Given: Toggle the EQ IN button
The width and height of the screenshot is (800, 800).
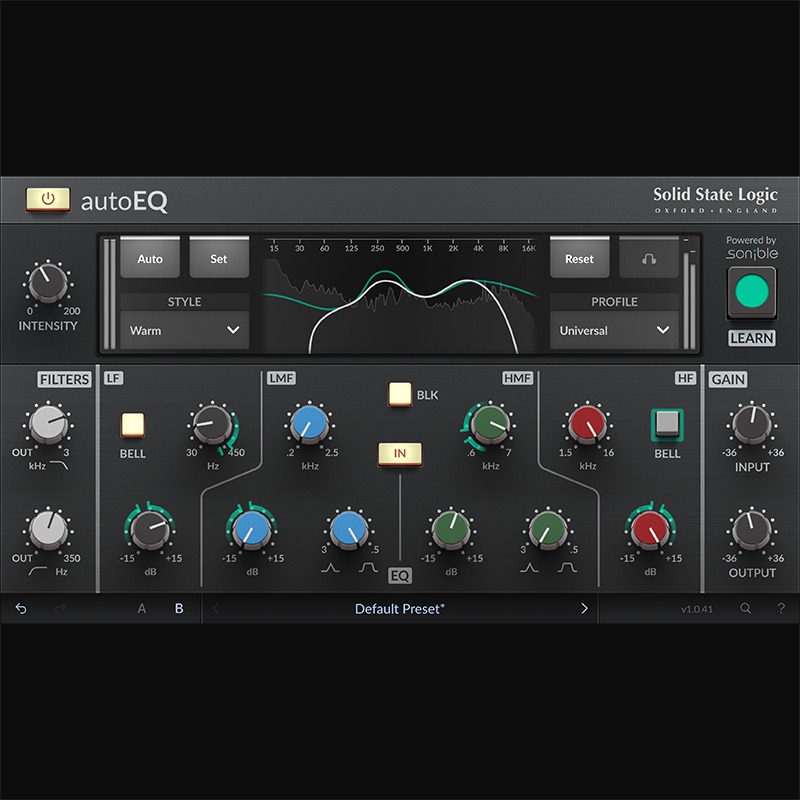Looking at the screenshot, I should pyautogui.click(x=399, y=454).
